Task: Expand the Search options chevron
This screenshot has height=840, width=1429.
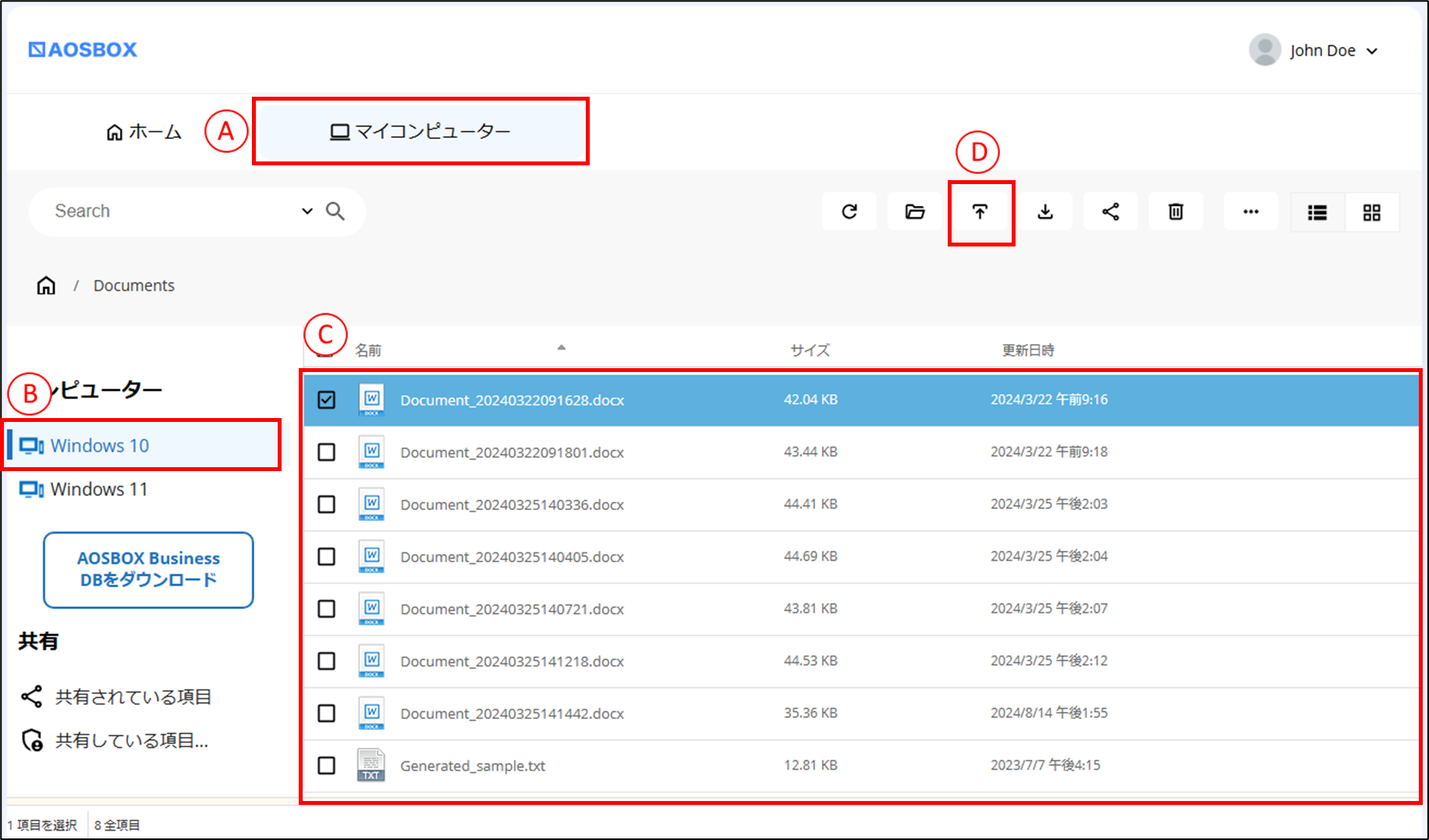Action: point(307,211)
